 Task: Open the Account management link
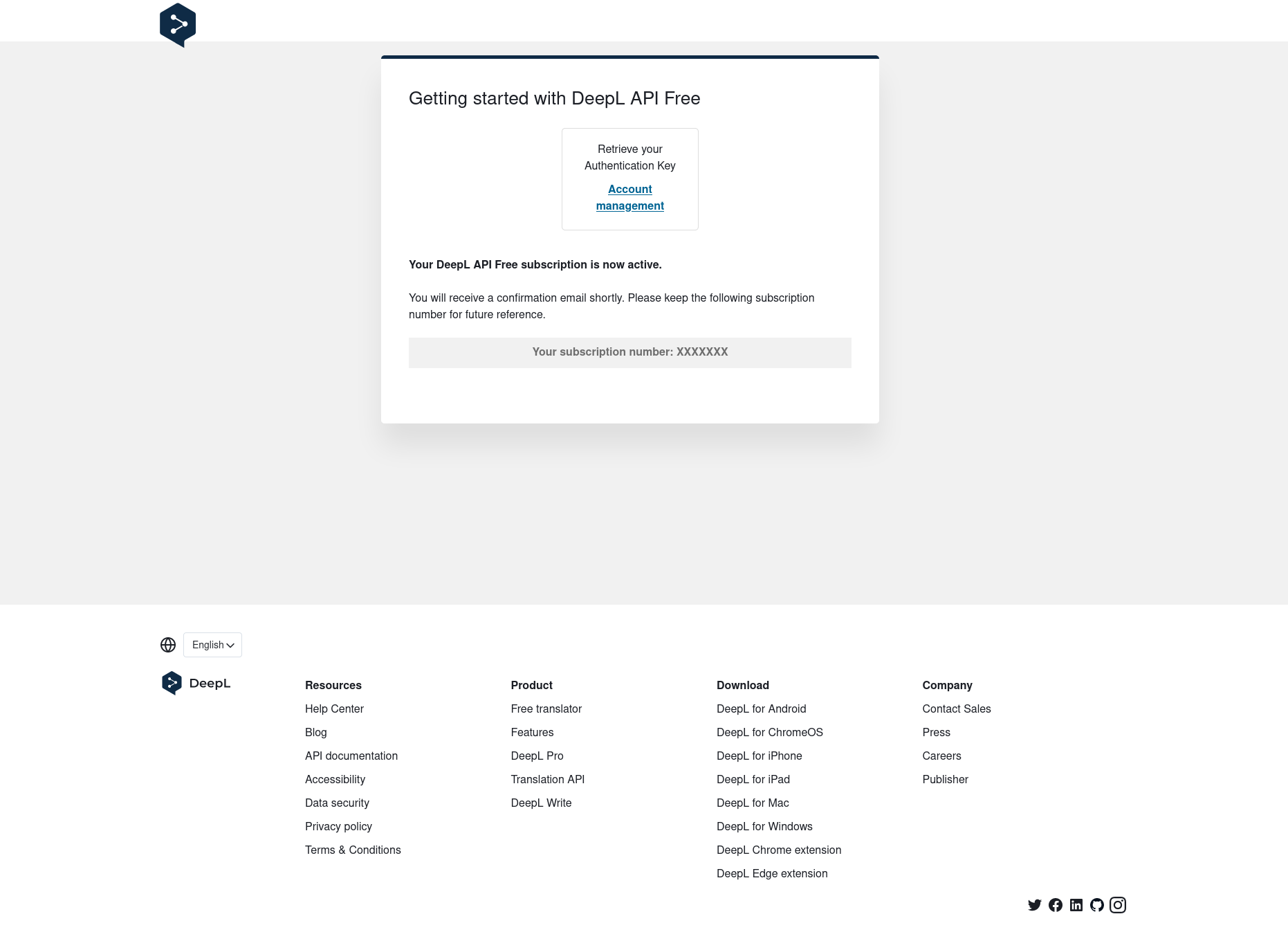tap(629, 197)
